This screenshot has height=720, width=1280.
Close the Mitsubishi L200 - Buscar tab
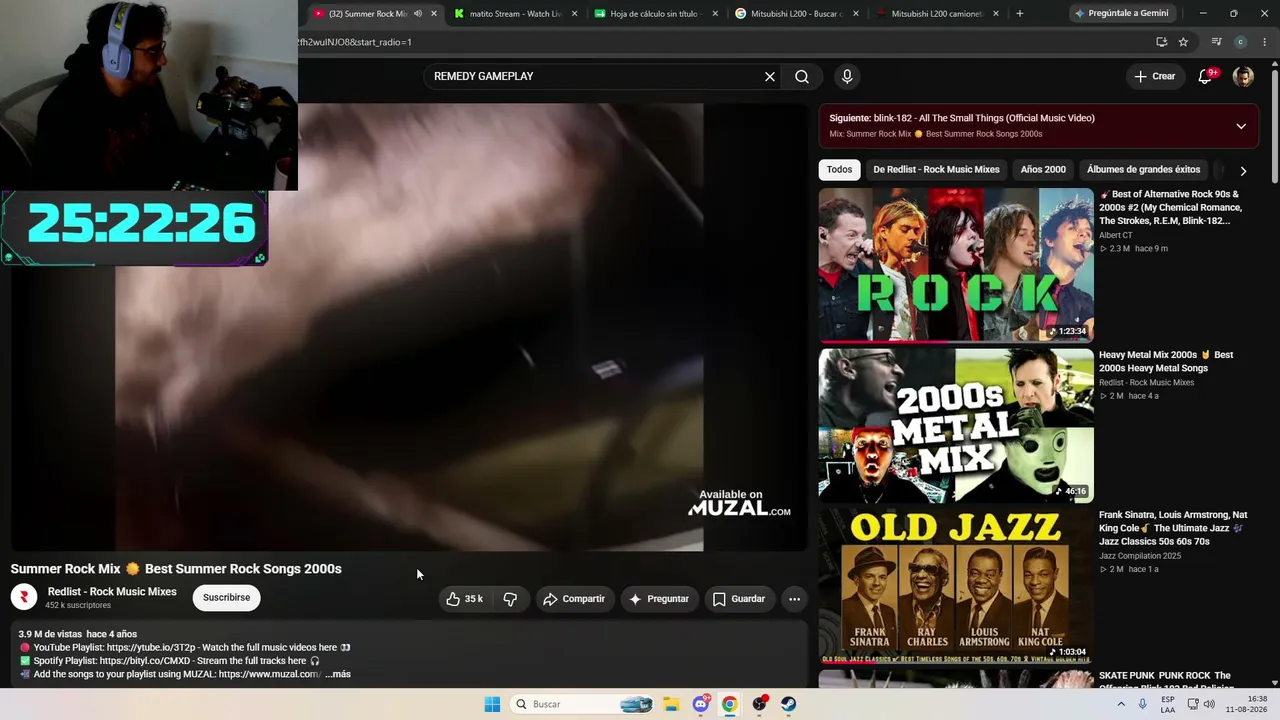[x=855, y=14]
